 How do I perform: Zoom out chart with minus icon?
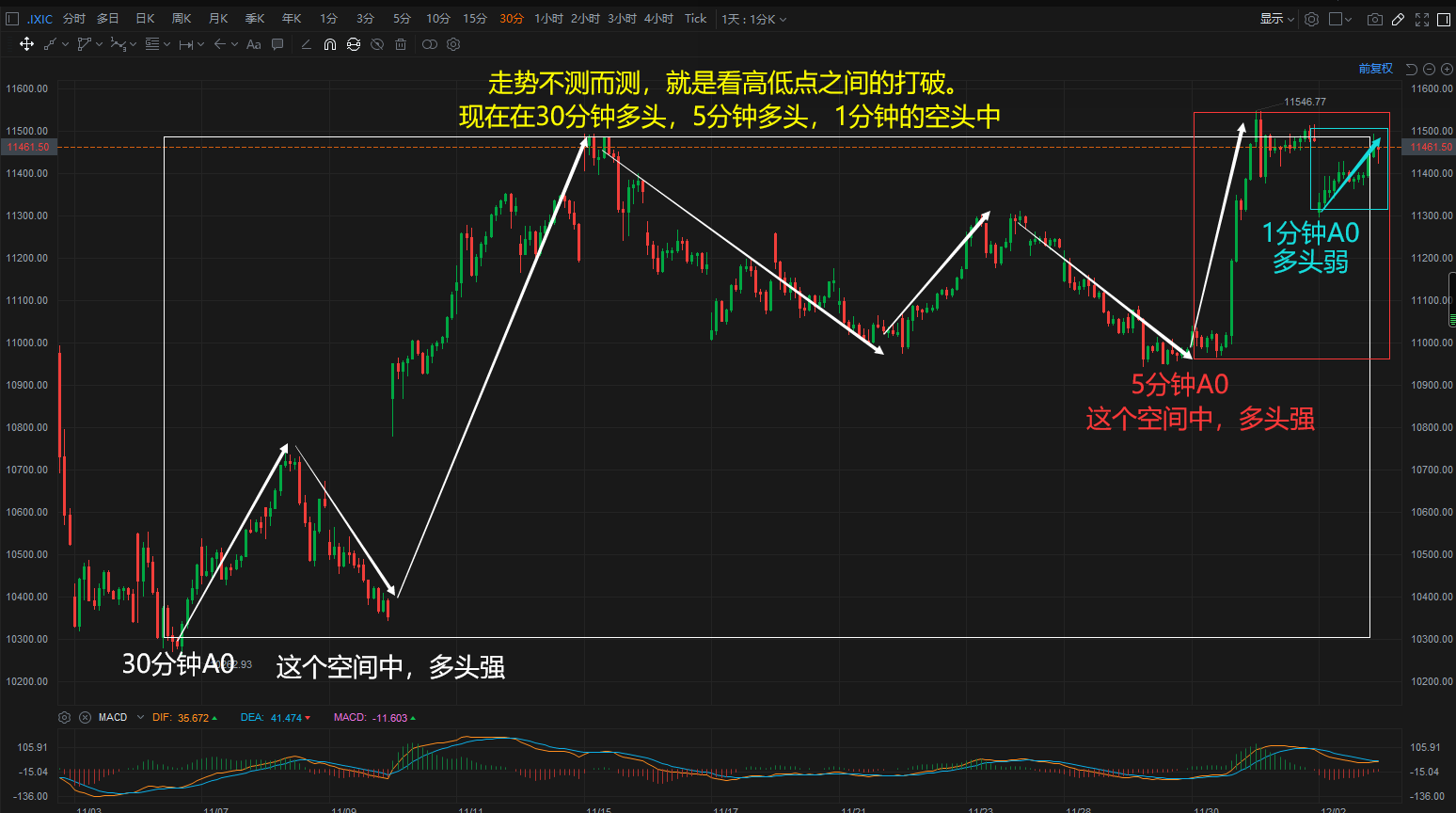(x=1429, y=69)
